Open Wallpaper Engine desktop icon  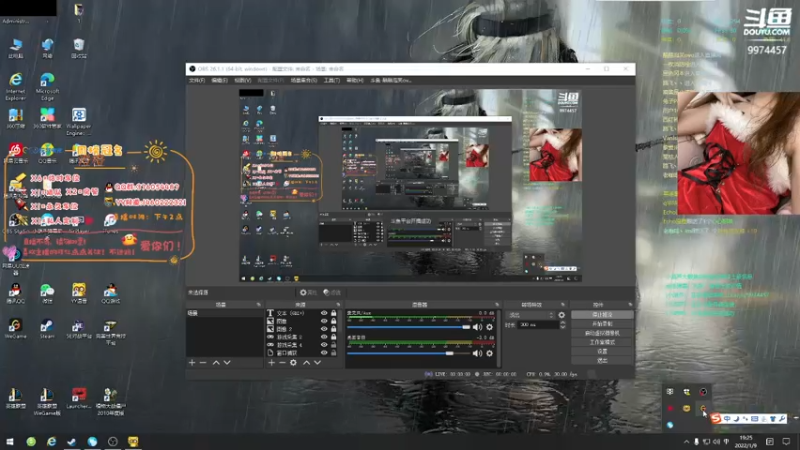point(79,121)
